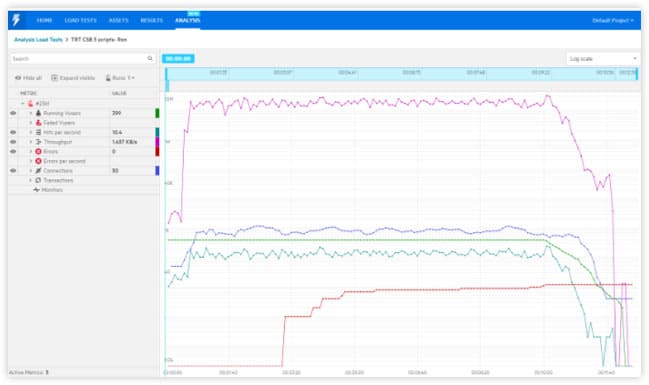The height and width of the screenshot is (385, 649).
Task: Open the Log scale dropdown
Action: 603,59
